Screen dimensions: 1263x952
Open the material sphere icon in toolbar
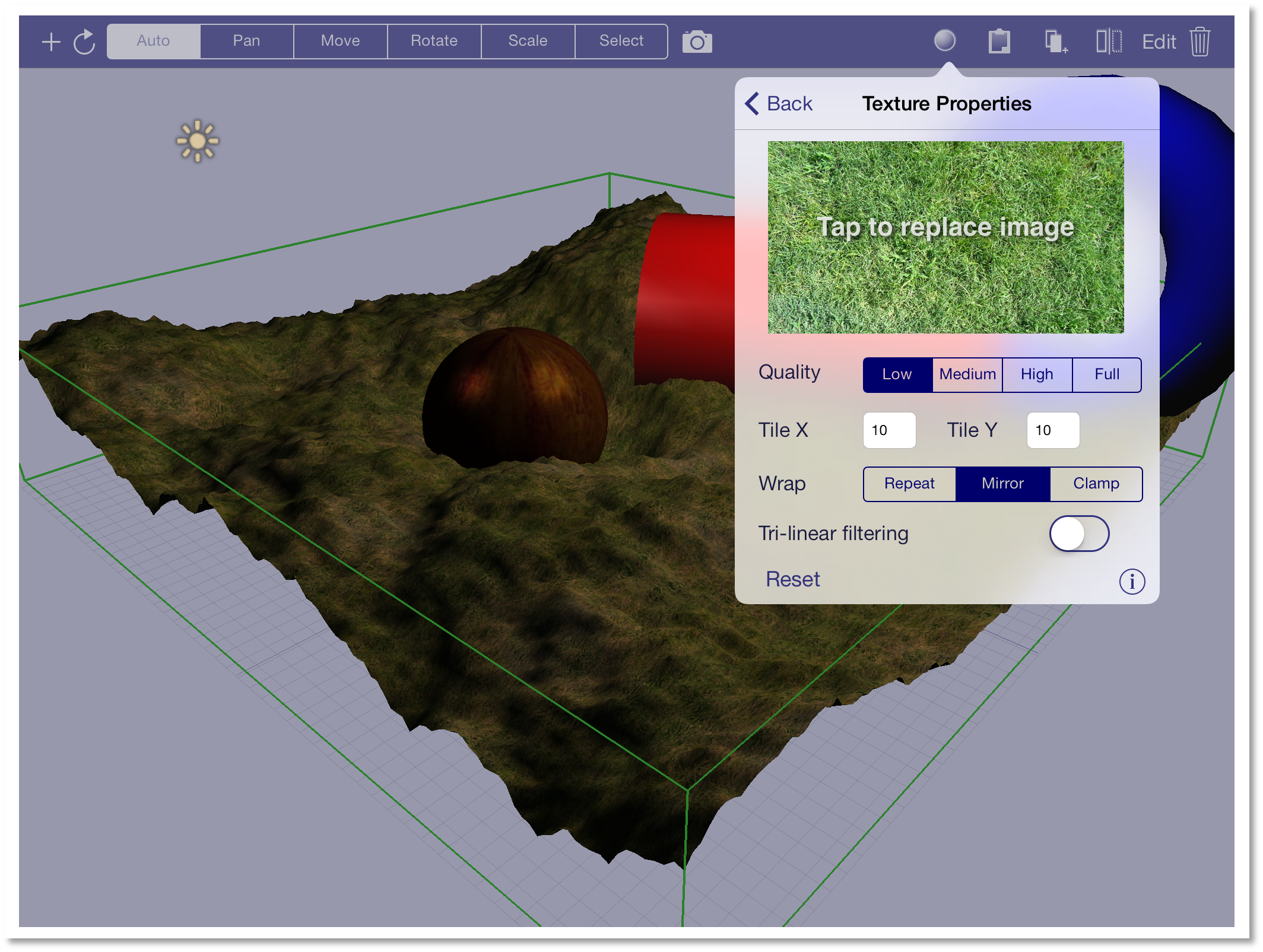click(944, 41)
